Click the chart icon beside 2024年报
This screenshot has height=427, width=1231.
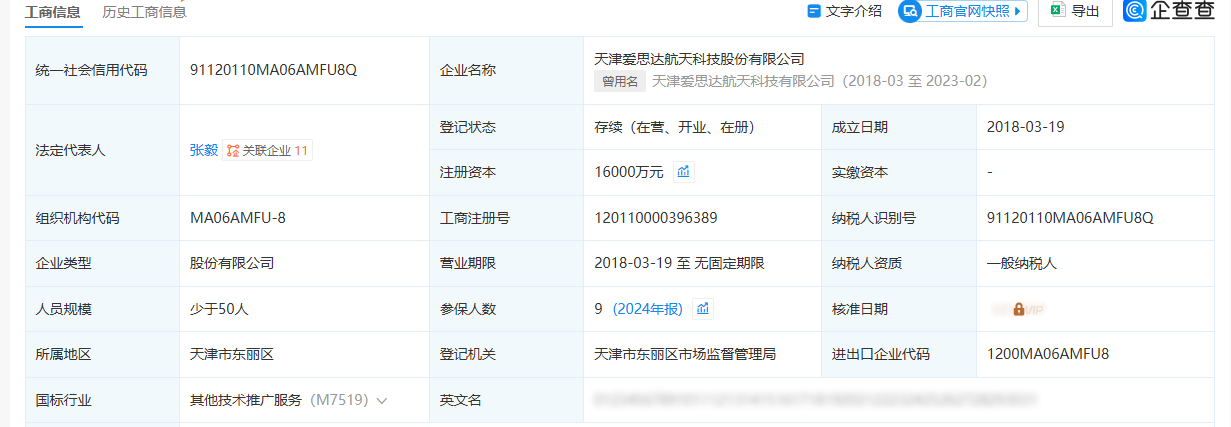click(703, 309)
